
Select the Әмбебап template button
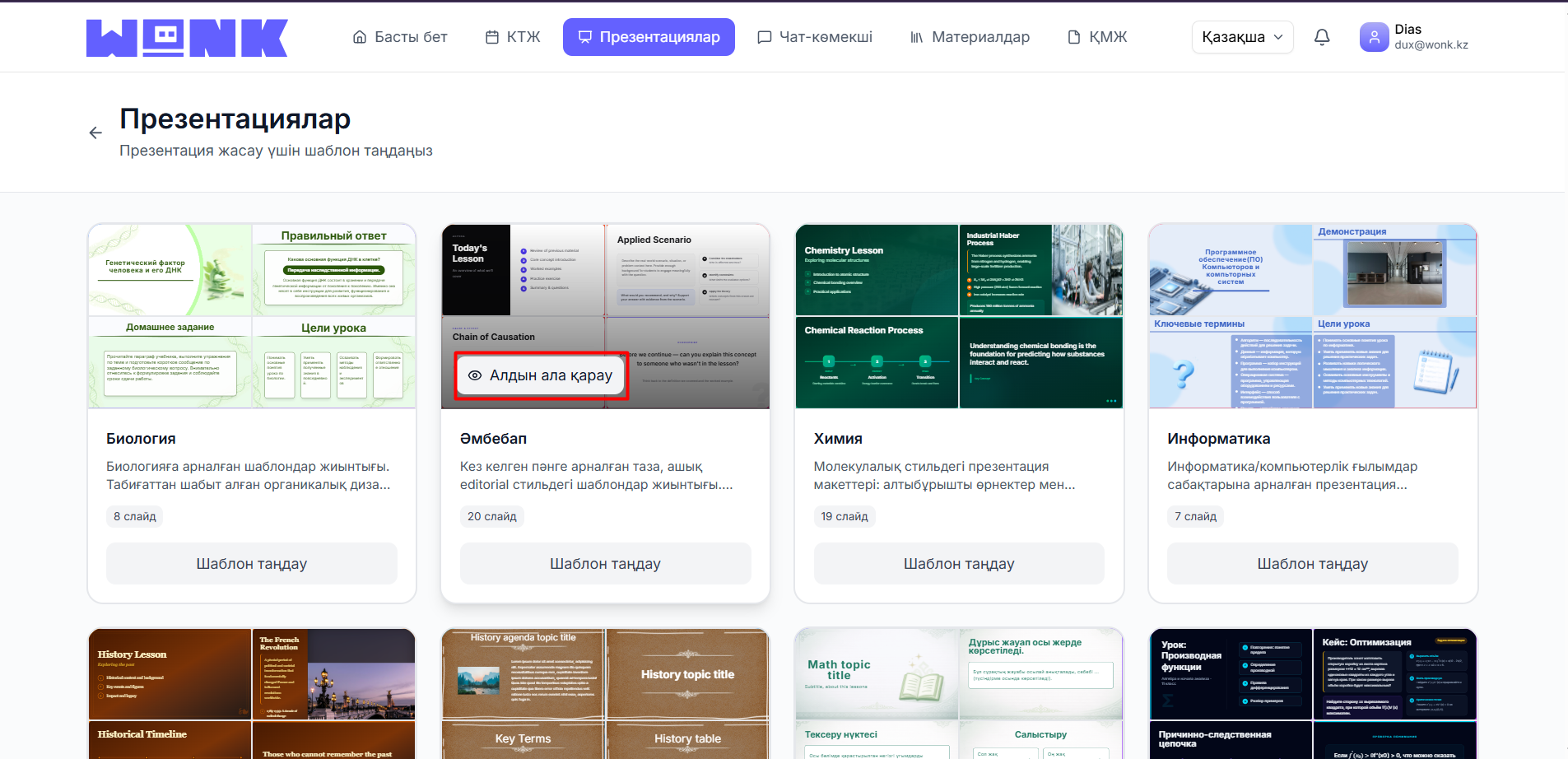(x=605, y=564)
